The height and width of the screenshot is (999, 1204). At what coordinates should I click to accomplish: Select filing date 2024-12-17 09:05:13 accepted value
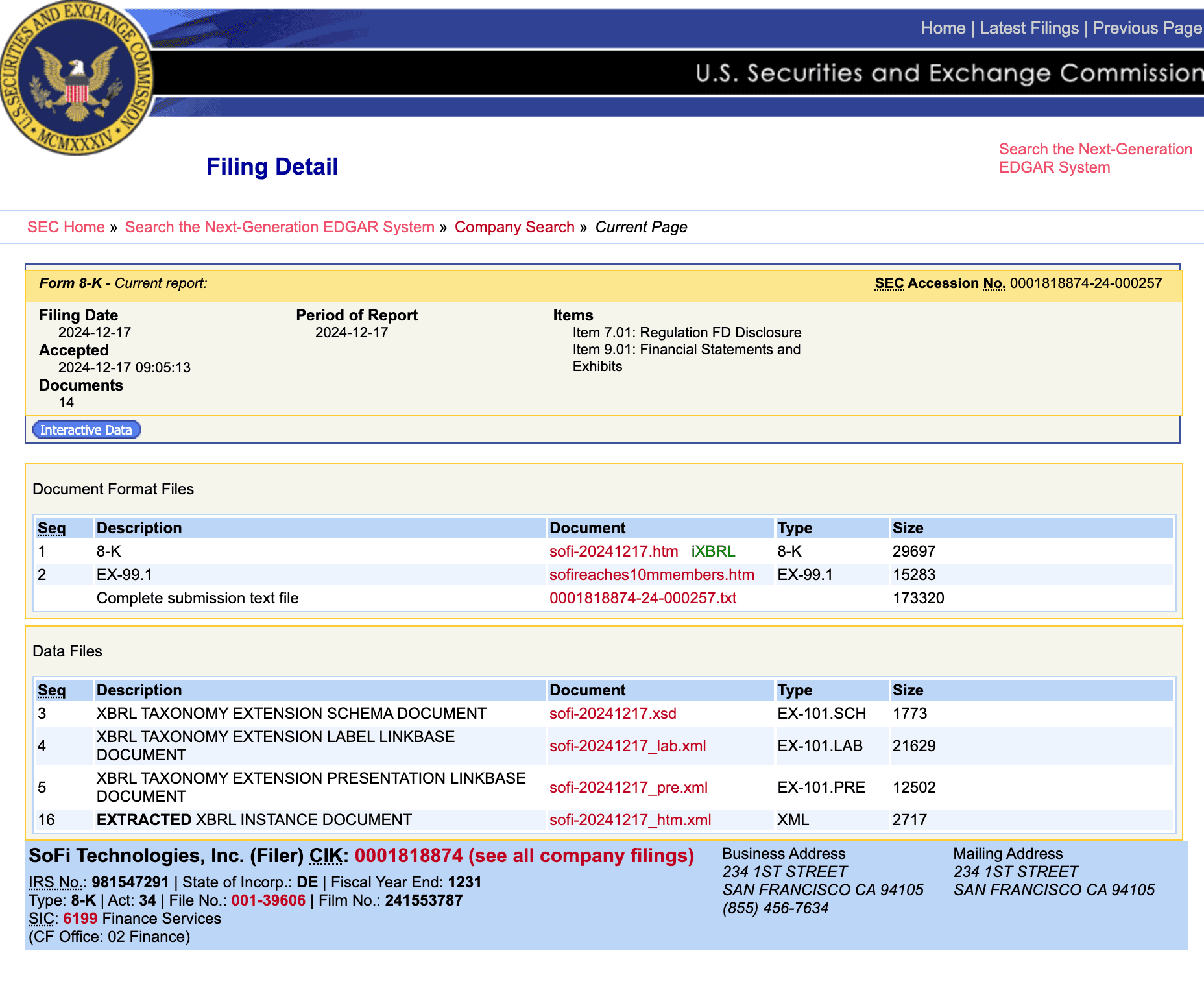click(125, 368)
